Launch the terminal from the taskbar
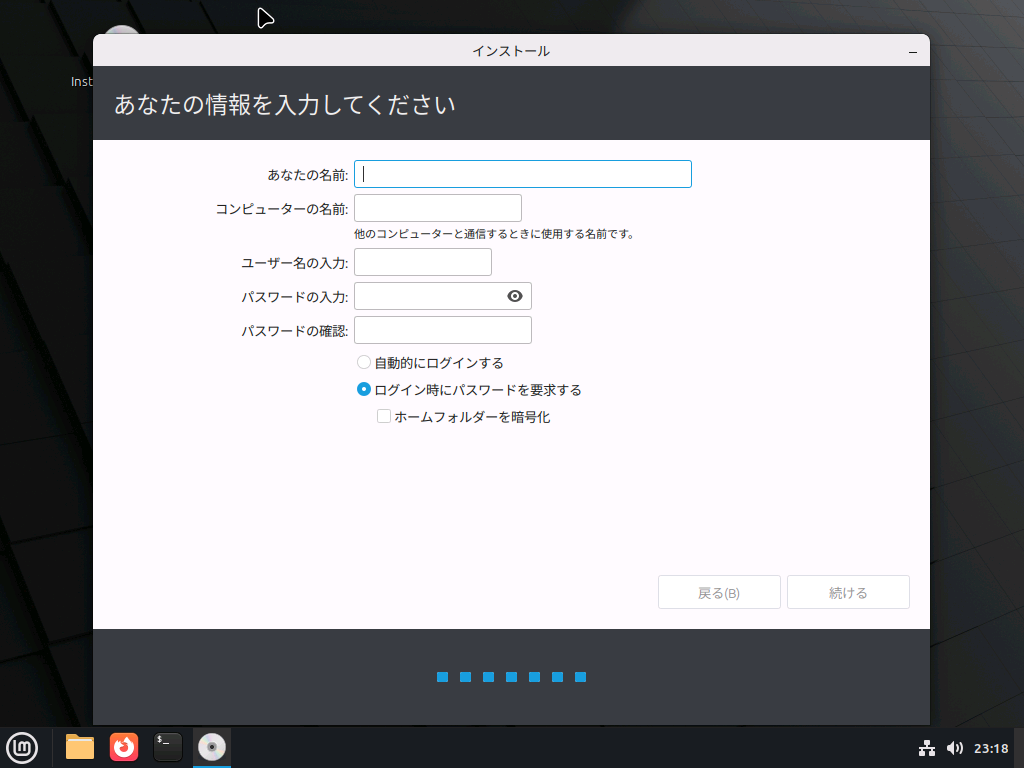The image size is (1024, 768). click(x=167, y=747)
